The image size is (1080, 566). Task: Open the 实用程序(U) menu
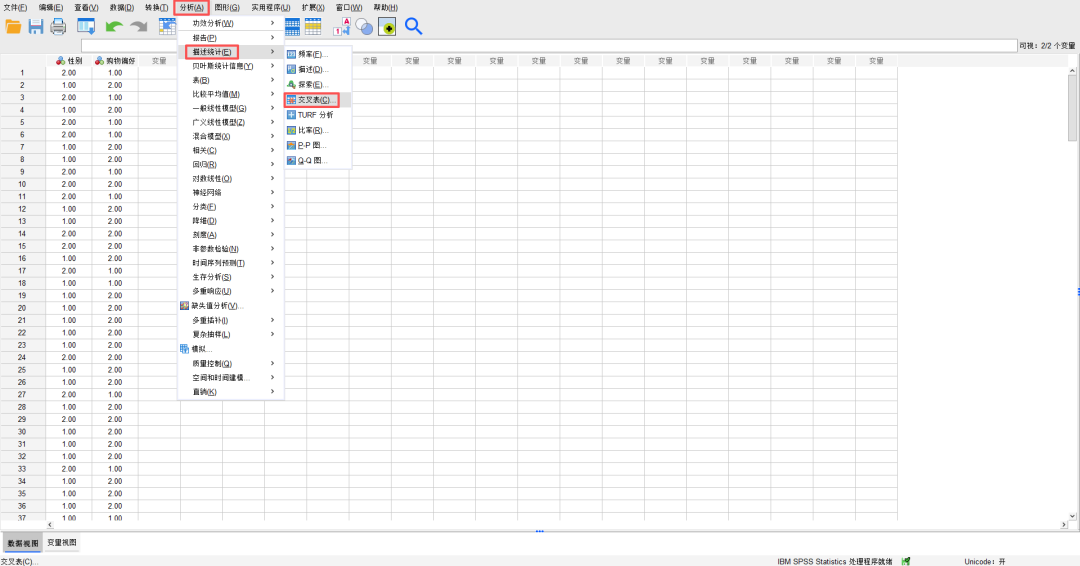271,8
